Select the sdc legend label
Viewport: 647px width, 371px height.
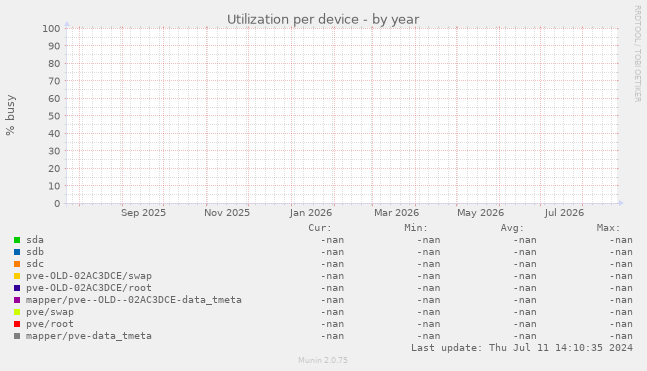pos(35,264)
